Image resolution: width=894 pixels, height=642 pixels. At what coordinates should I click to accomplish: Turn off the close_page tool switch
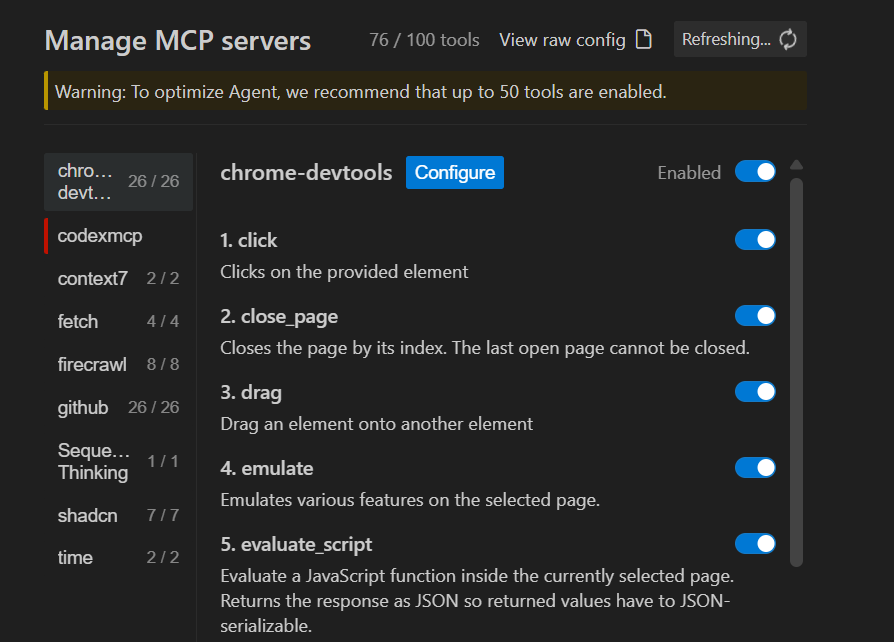click(755, 315)
